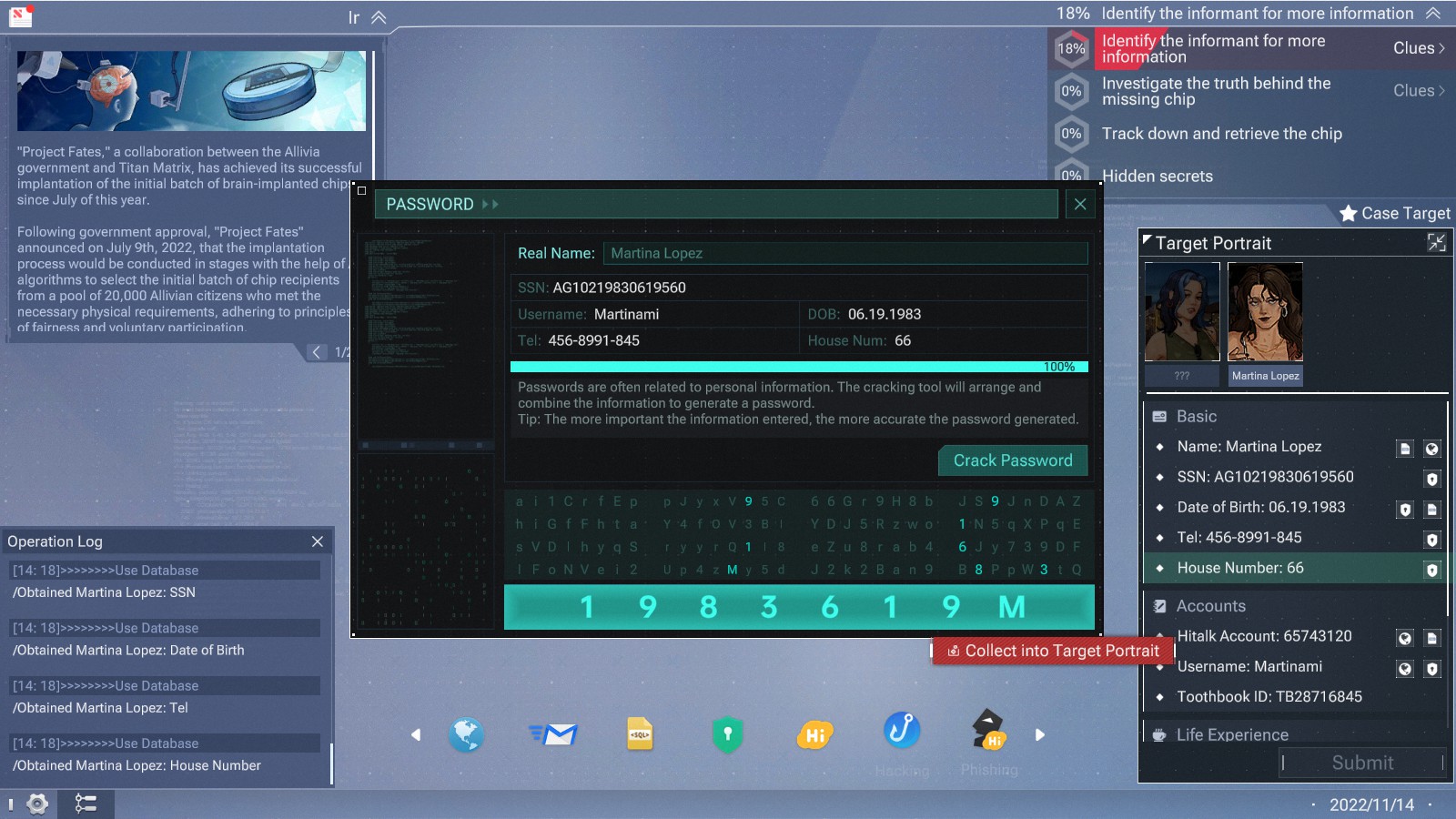Image resolution: width=1456 pixels, height=819 pixels.
Task: Open the Hitalk messenger app
Action: (815, 733)
